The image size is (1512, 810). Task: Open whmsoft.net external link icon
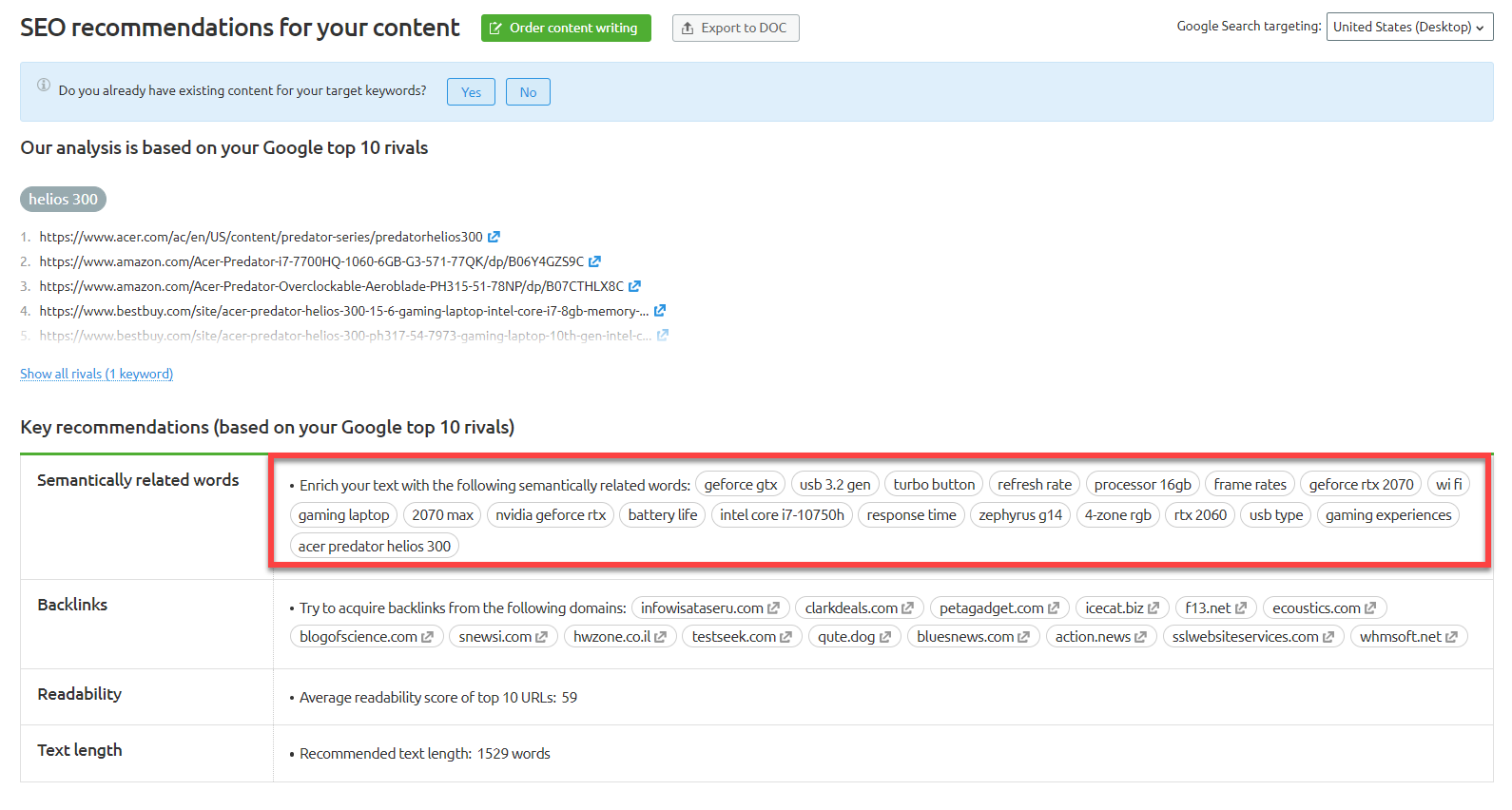click(x=1451, y=637)
